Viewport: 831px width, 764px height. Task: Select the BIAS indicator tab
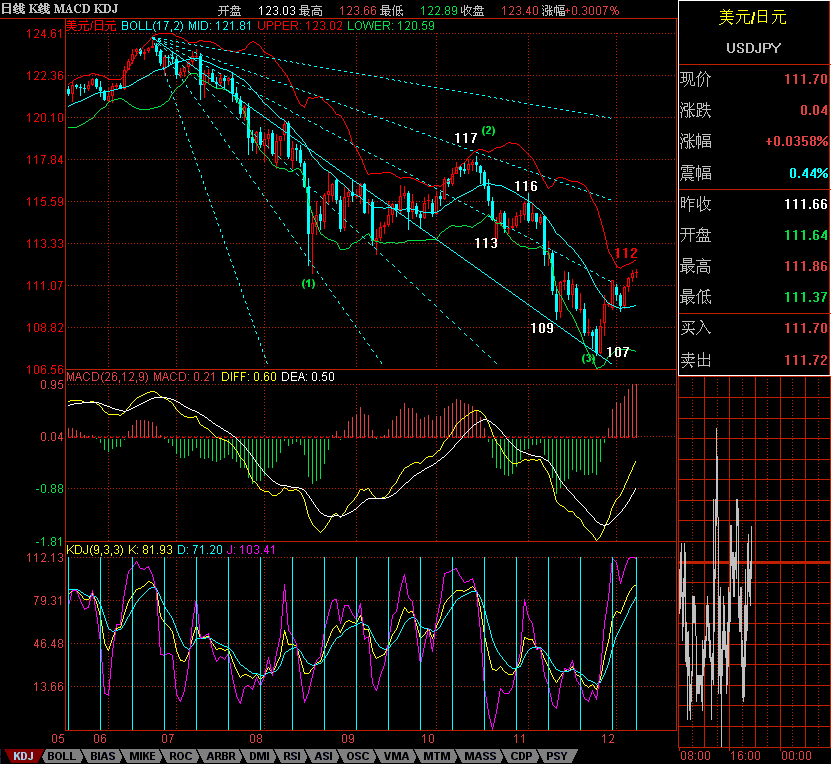coord(102,756)
